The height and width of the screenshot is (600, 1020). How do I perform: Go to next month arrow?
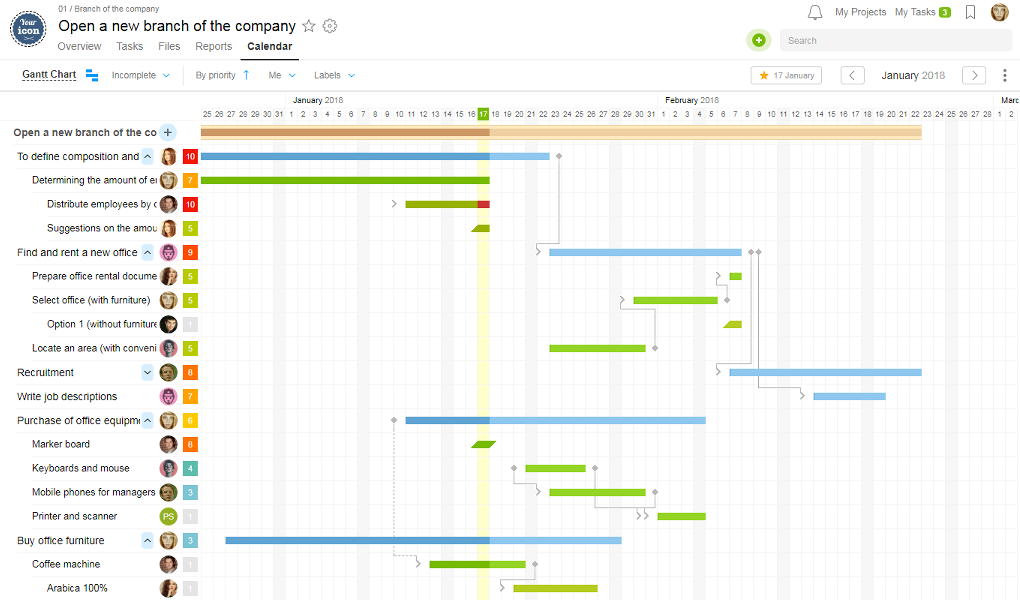point(974,75)
